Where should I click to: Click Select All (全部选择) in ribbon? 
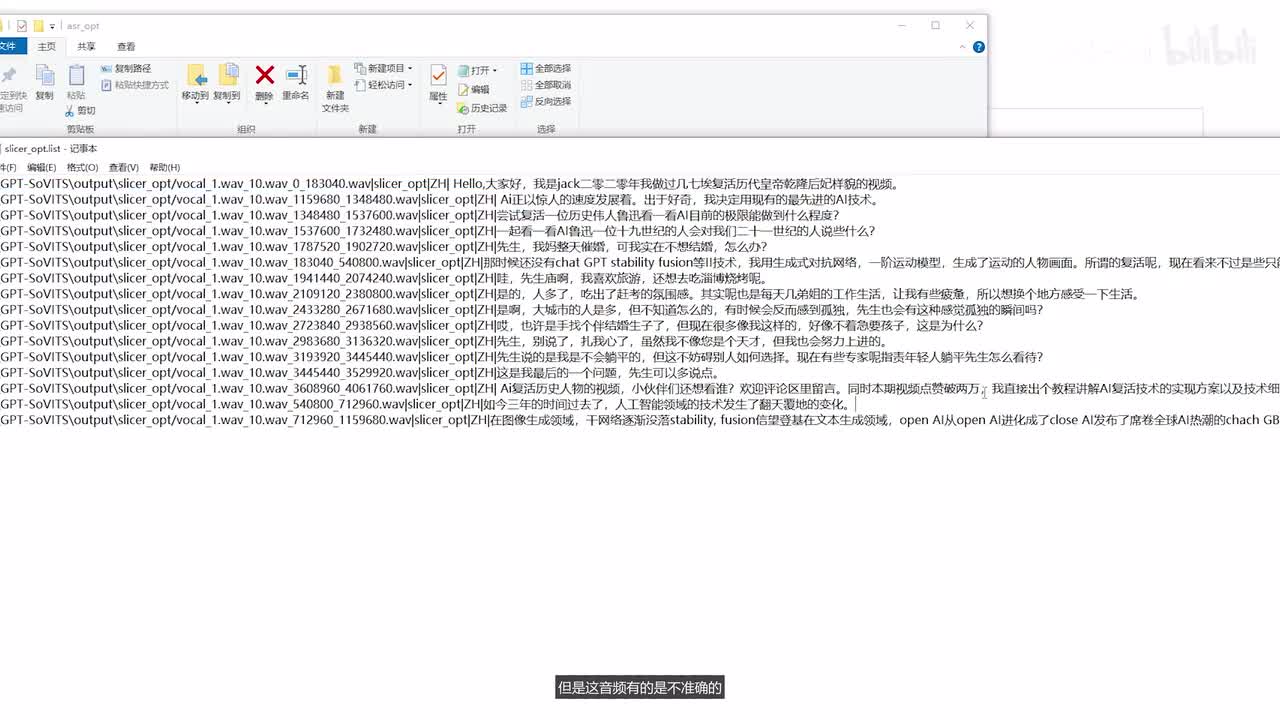[x=545, y=69]
